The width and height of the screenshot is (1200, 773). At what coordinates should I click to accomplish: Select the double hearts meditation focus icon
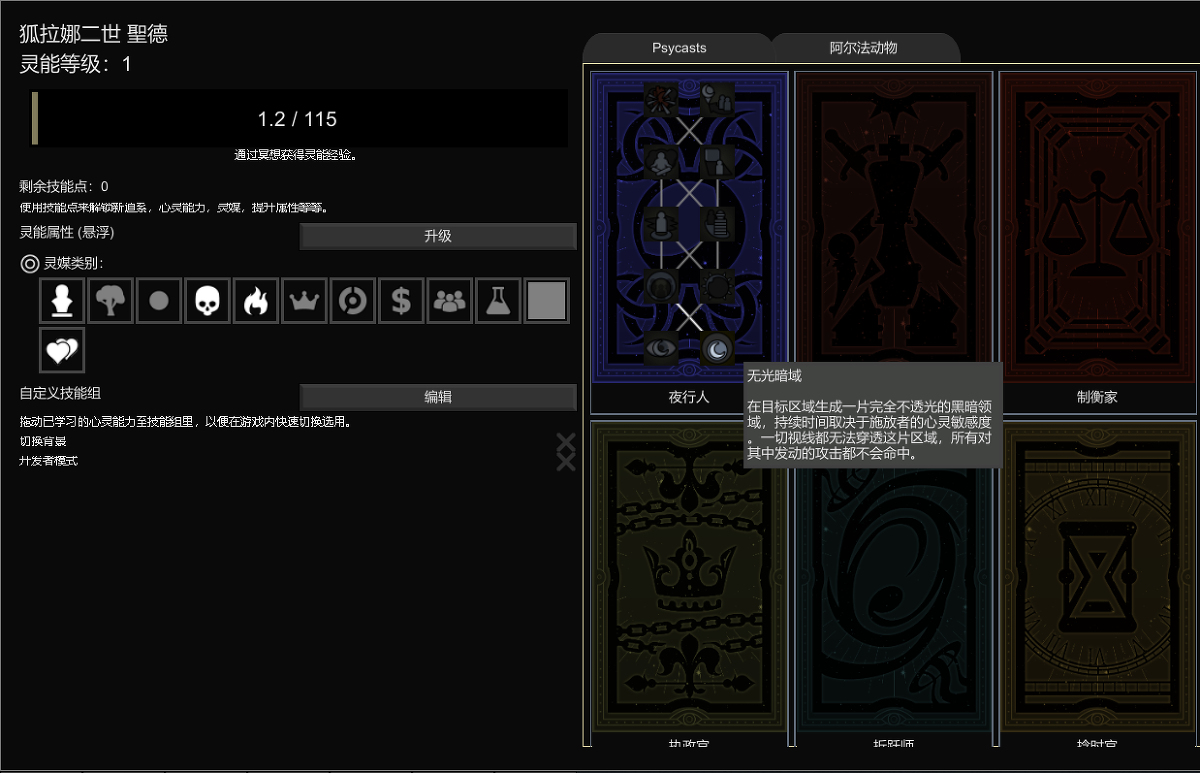[62, 349]
